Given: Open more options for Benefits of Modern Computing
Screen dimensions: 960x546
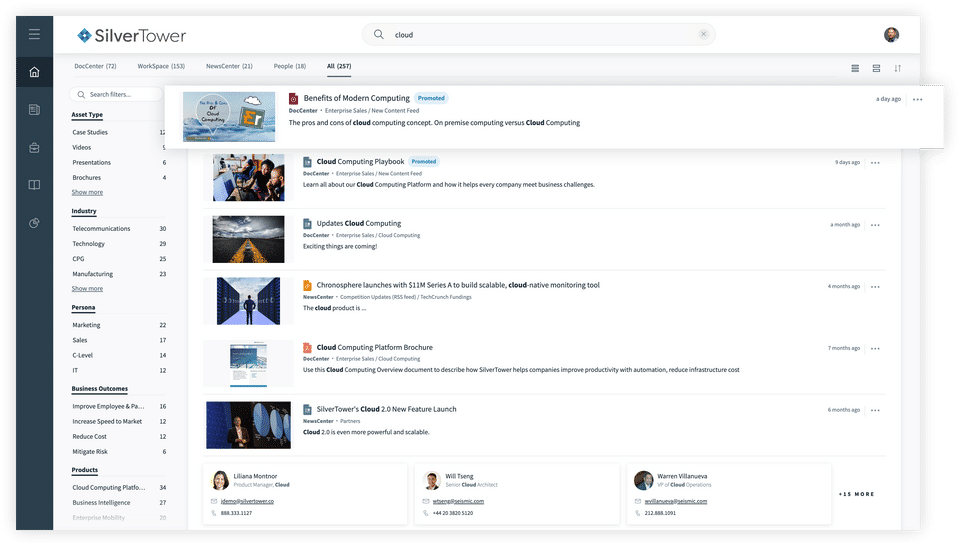Looking at the screenshot, I should (917, 99).
